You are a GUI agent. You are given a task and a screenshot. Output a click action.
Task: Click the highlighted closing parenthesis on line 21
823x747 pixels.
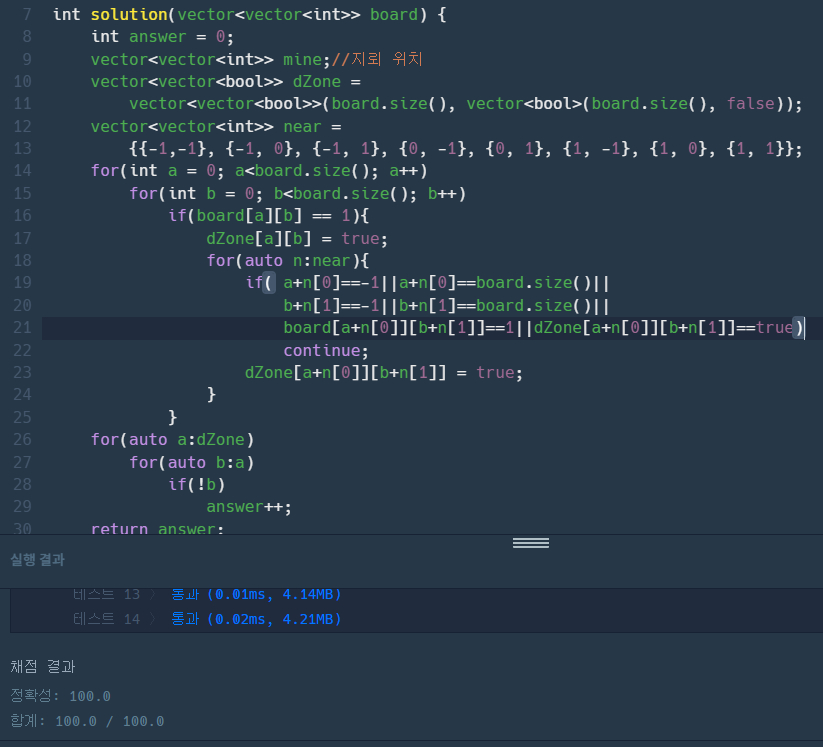pos(798,327)
